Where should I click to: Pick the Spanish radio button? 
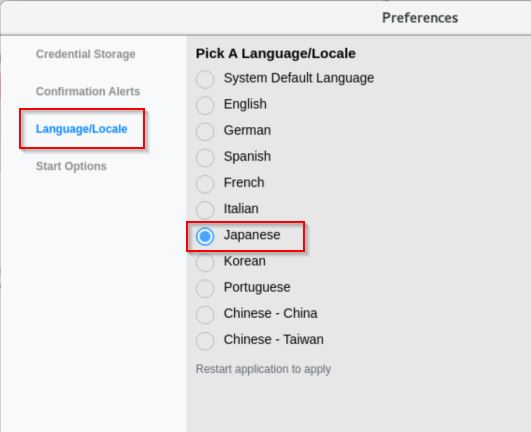tap(205, 158)
